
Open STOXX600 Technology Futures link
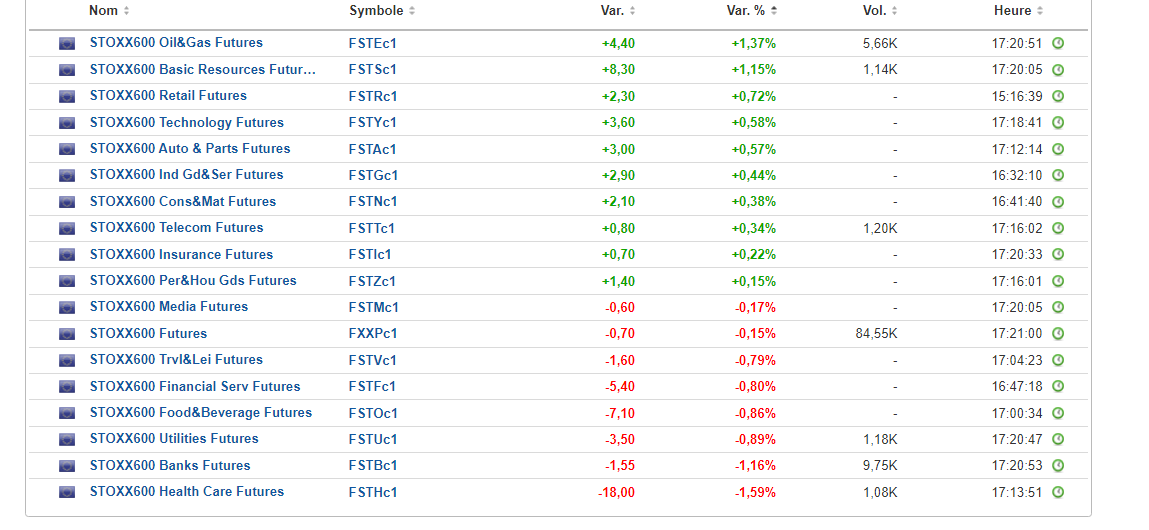186,123
